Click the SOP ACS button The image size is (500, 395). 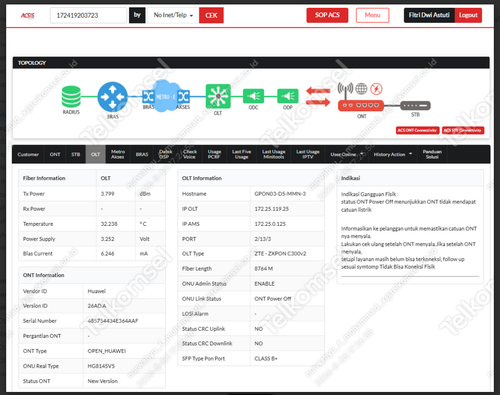point(327,15)
